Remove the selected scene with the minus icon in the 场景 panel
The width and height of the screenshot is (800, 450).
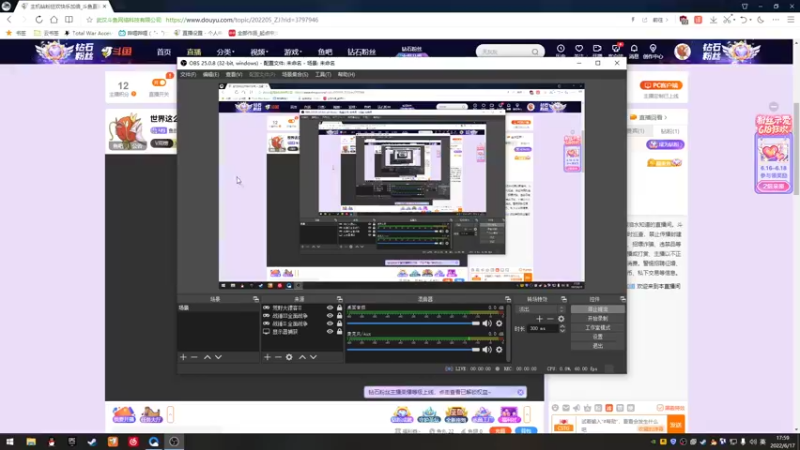click(x=194, y=357)
